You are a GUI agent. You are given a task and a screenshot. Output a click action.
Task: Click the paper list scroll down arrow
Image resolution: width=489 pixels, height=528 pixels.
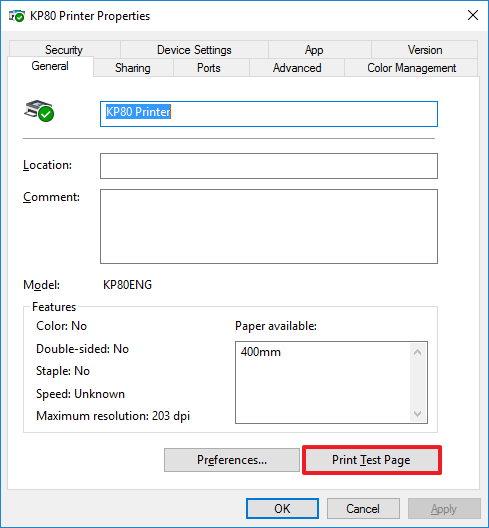coord(418,414)
